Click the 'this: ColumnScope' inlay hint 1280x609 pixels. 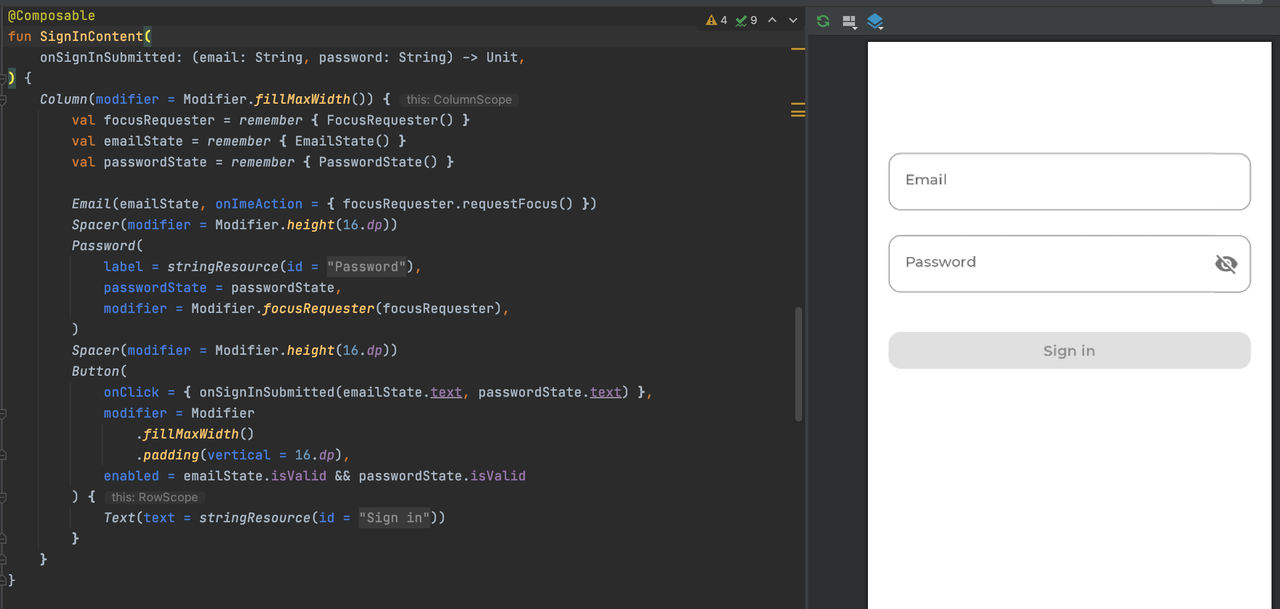(x=458, y=100)
